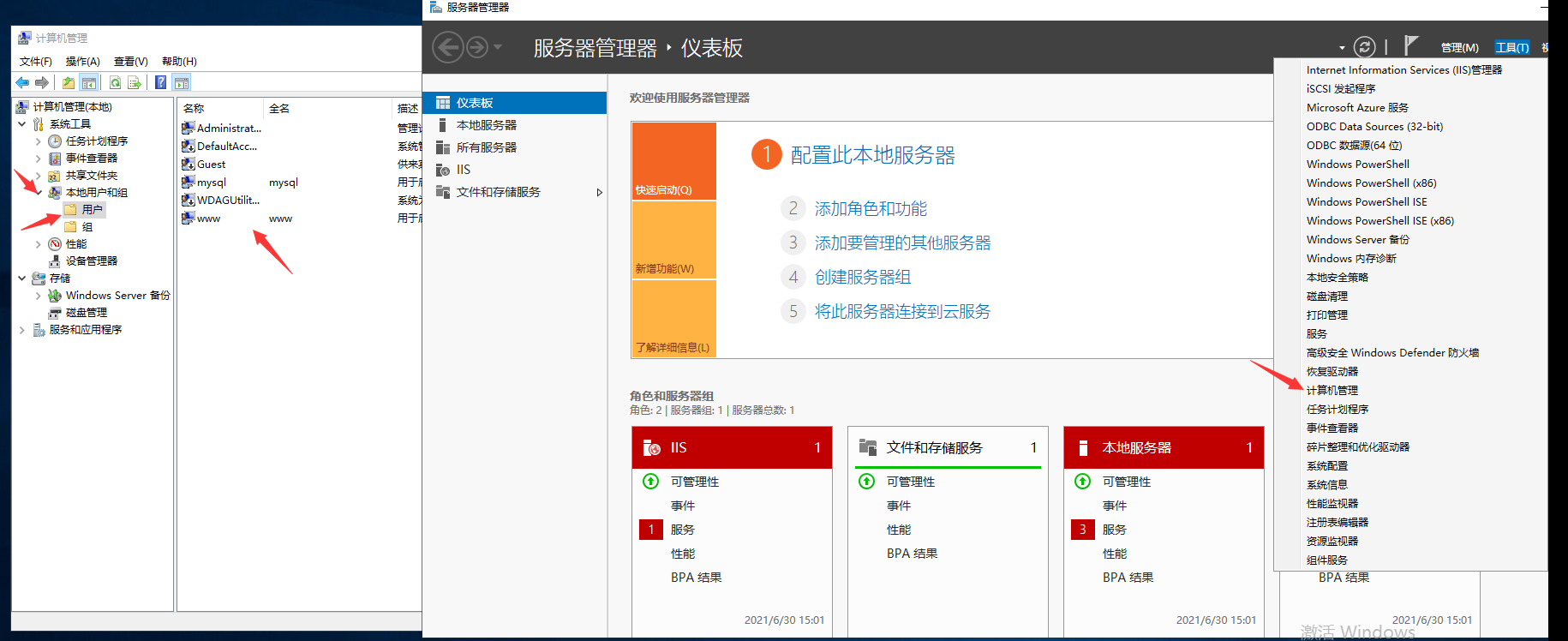Choose 计算机管理 from the tools menu
Screen dimensions: 1568x641
coord(1332,391)
